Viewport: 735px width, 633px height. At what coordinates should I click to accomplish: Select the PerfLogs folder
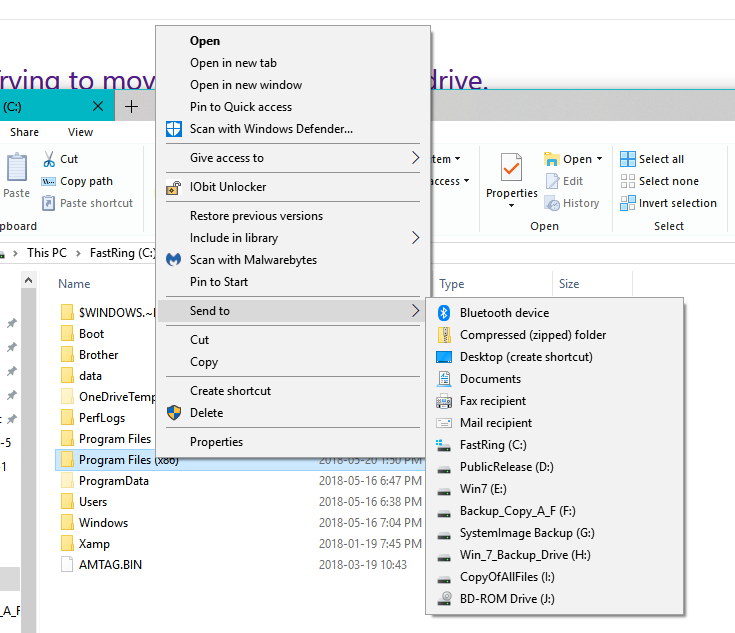pyautogui.click(x=102, y=418)
